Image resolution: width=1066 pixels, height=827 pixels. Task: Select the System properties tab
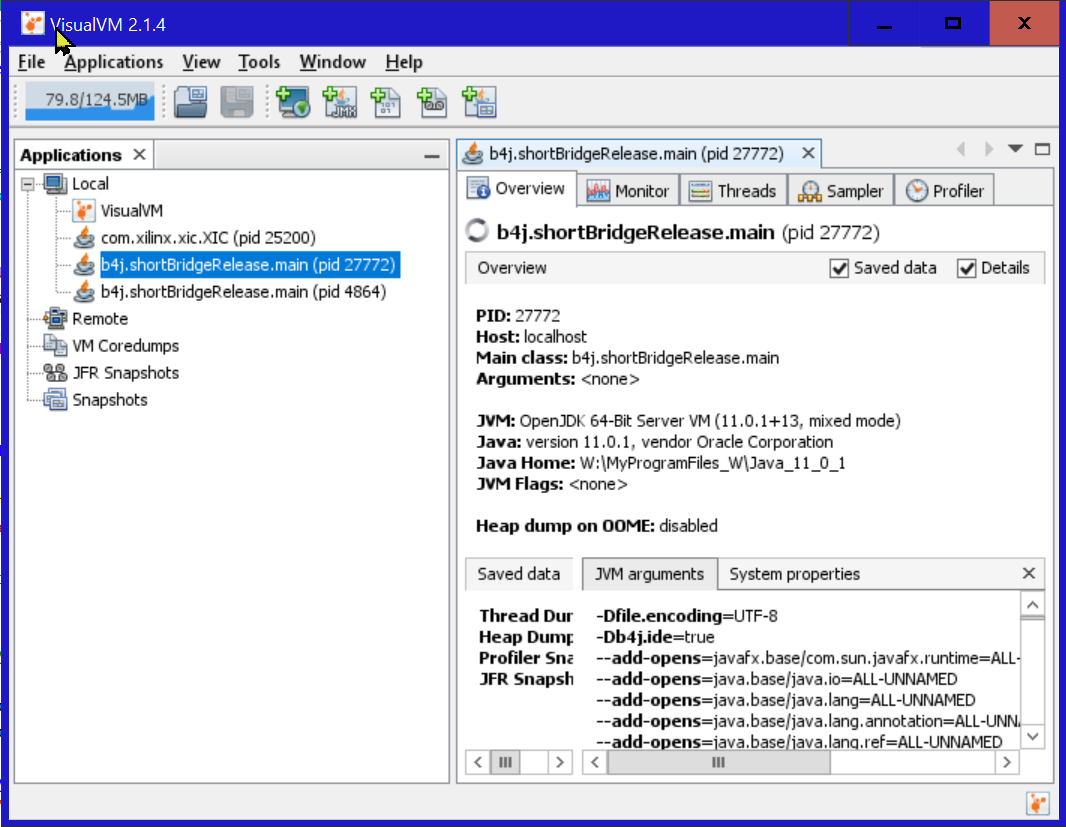tap(794, 574)
